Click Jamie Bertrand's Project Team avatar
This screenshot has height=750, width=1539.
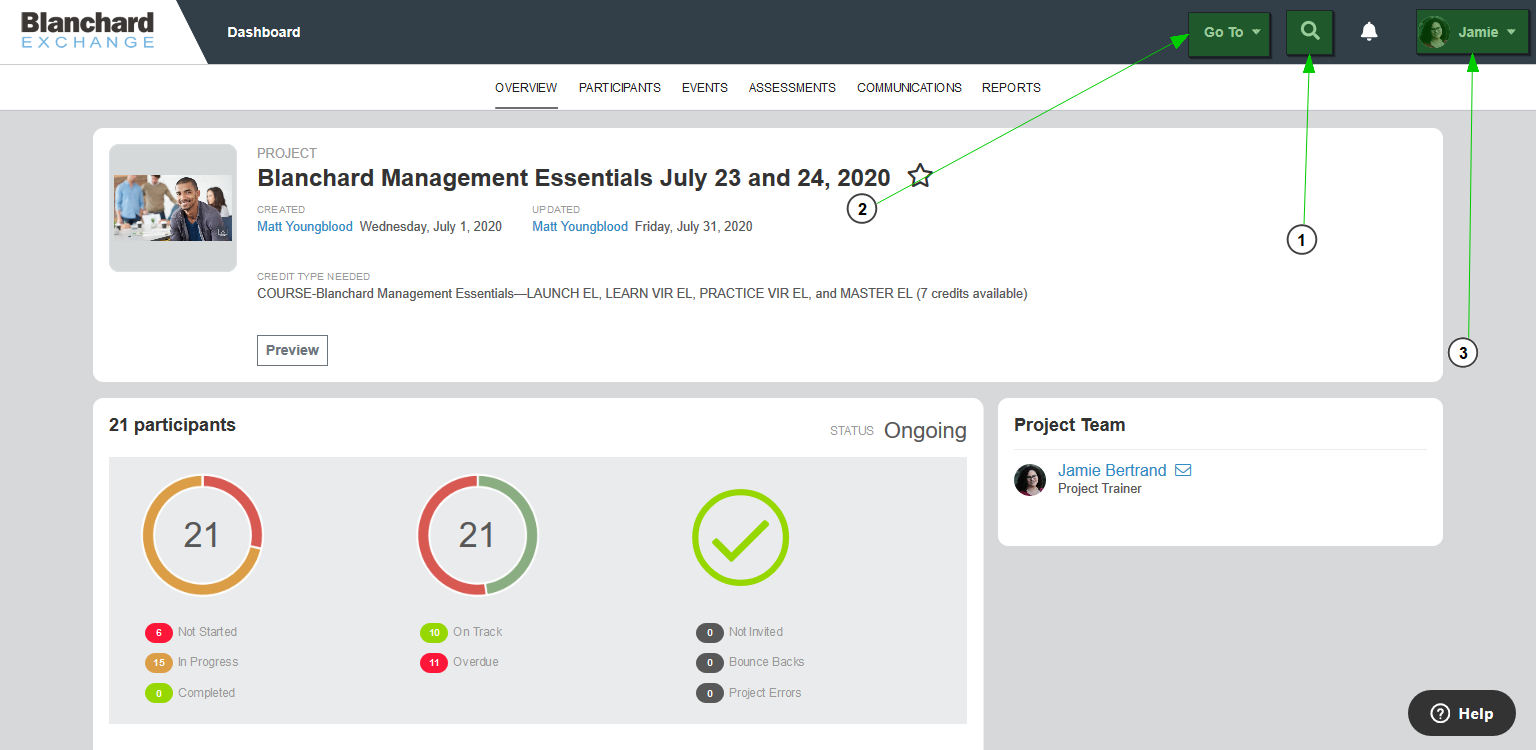[x=1030, y=480]
